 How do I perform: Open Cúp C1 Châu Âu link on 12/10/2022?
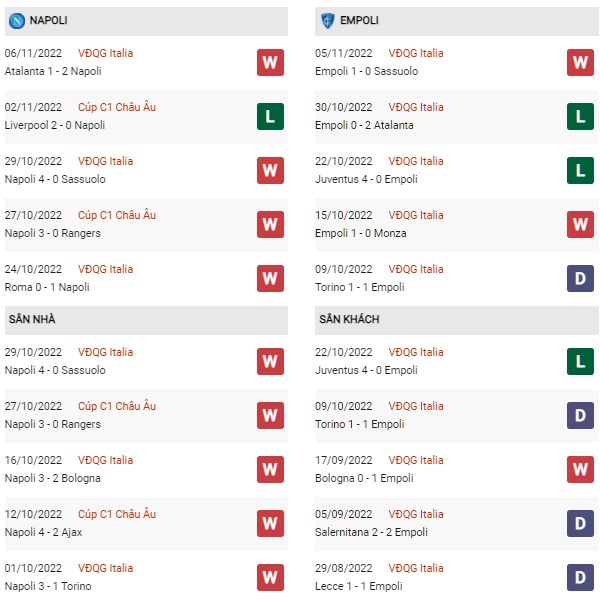(x=117, y=514)
